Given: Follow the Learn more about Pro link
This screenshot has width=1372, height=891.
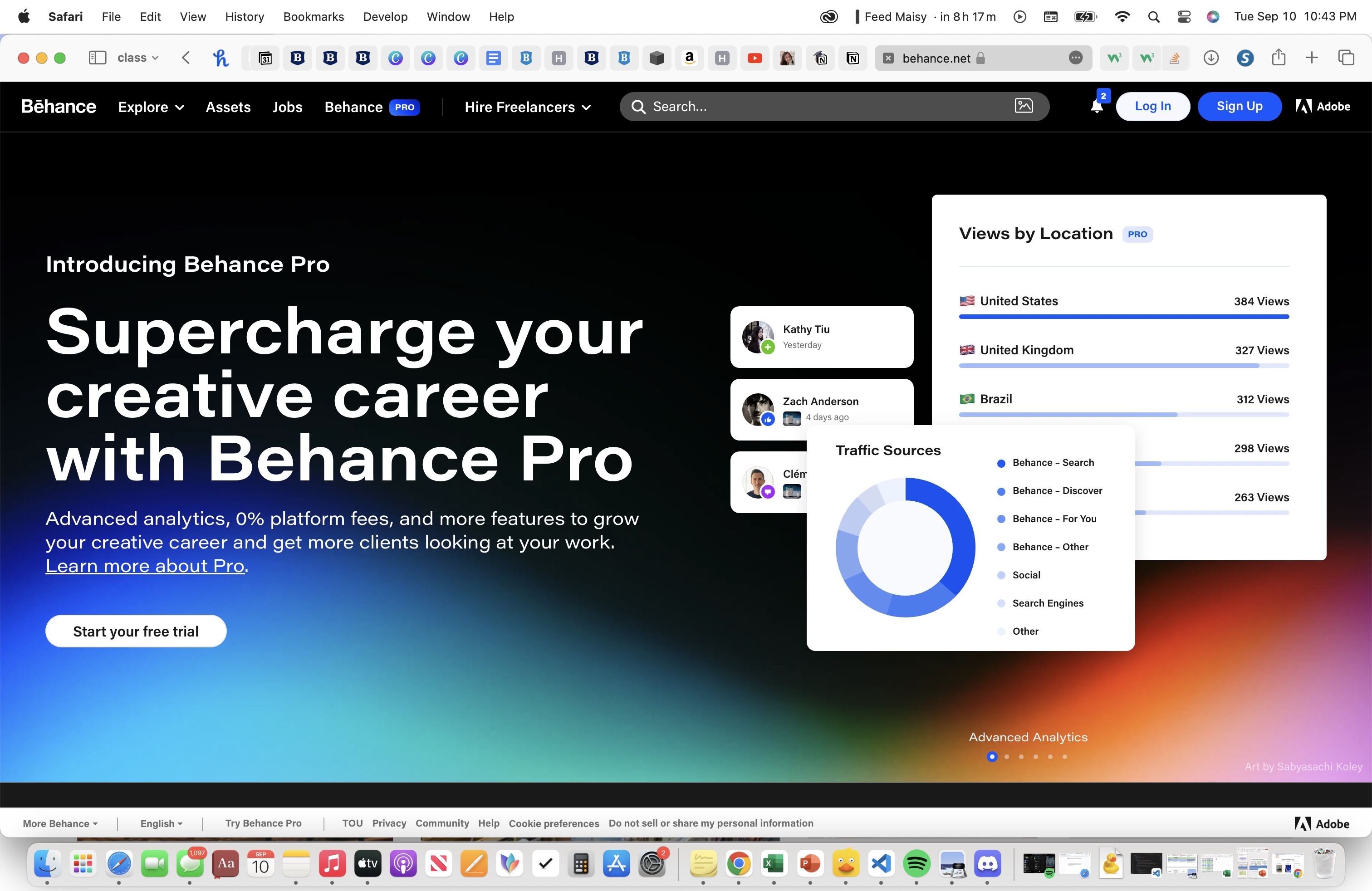Looking at the screenshot, I should coord(146,566).
